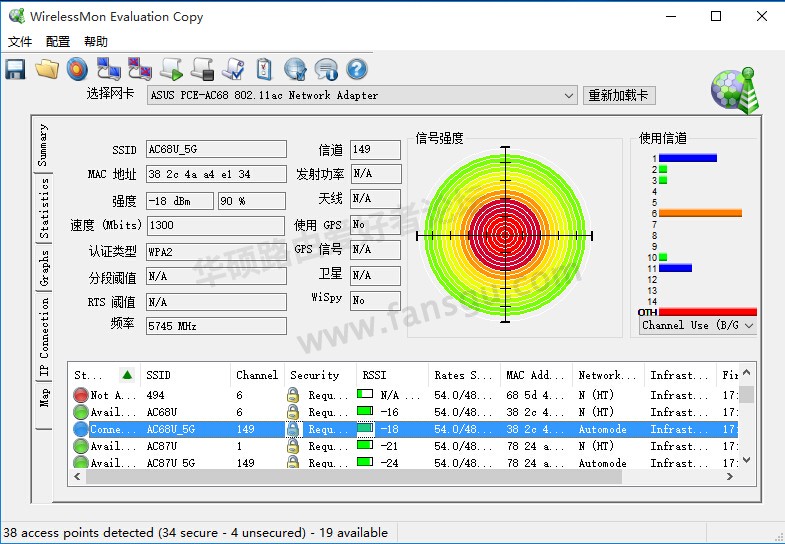This screenshot has width=785, height=544.
Task: Expand the network adapter selection dropdown
Action: coord(568,95)
